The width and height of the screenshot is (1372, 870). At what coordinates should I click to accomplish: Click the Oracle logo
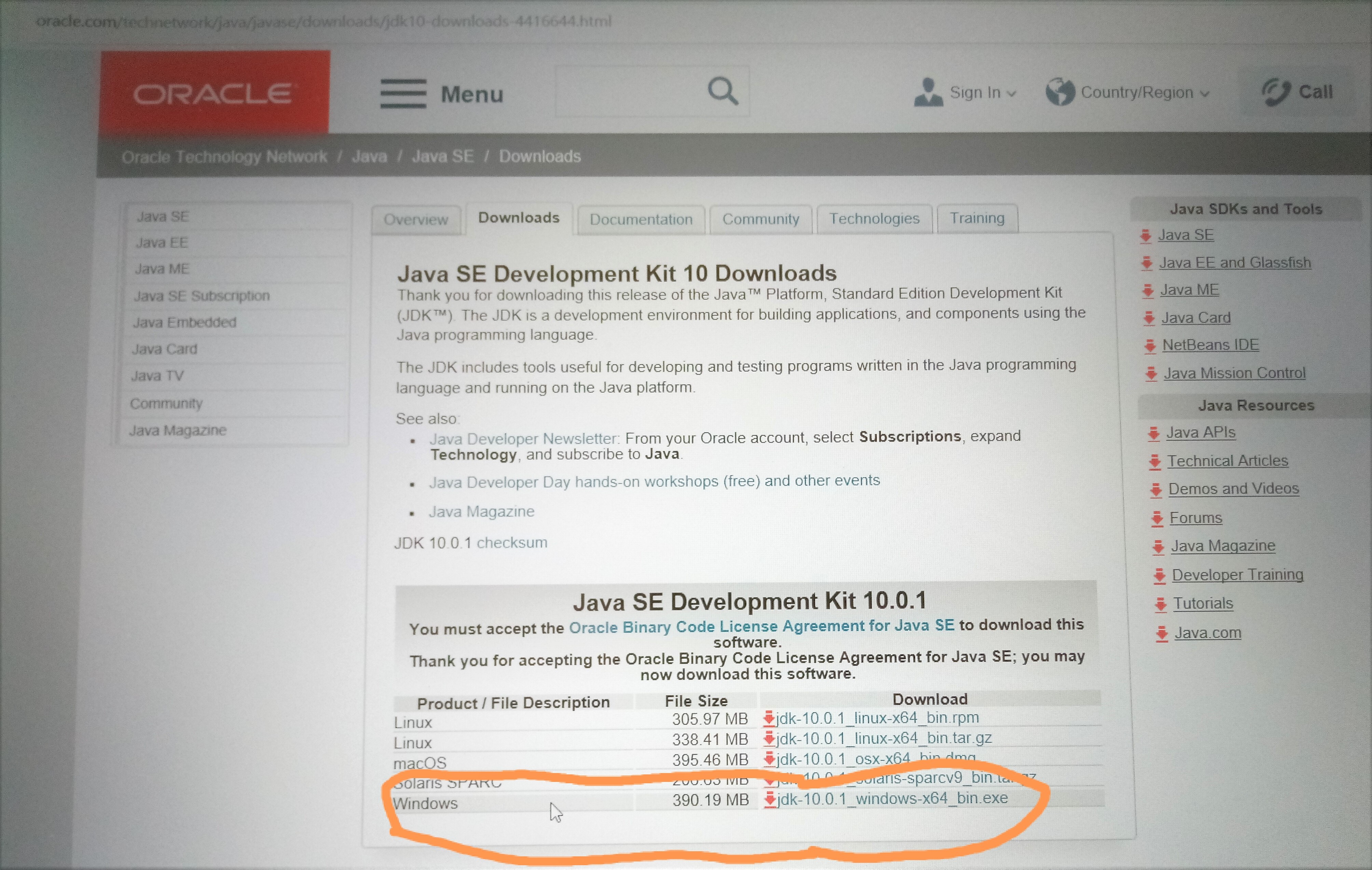214,93
